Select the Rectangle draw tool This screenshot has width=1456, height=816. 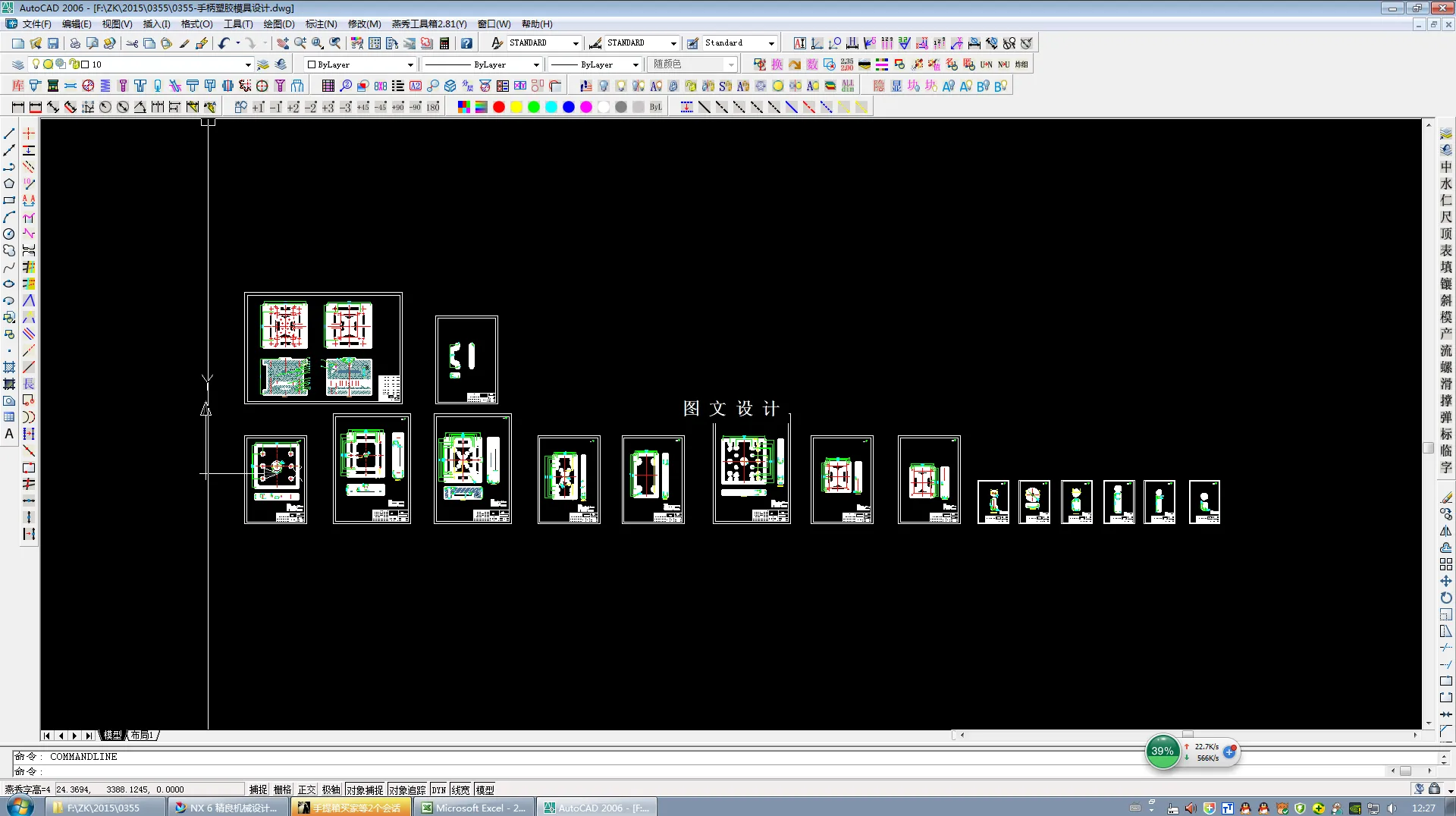click(9, 200)
